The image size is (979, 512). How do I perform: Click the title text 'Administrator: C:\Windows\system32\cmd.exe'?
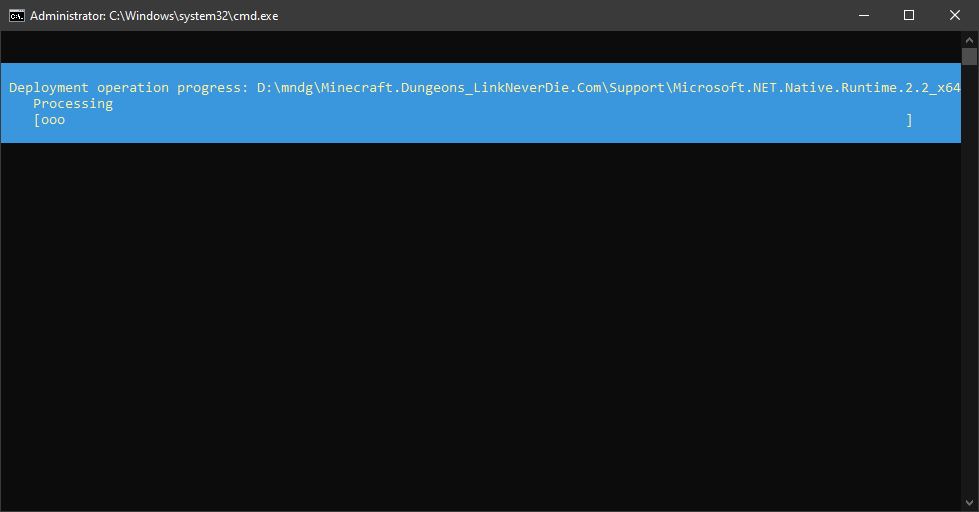click(154, 16)
